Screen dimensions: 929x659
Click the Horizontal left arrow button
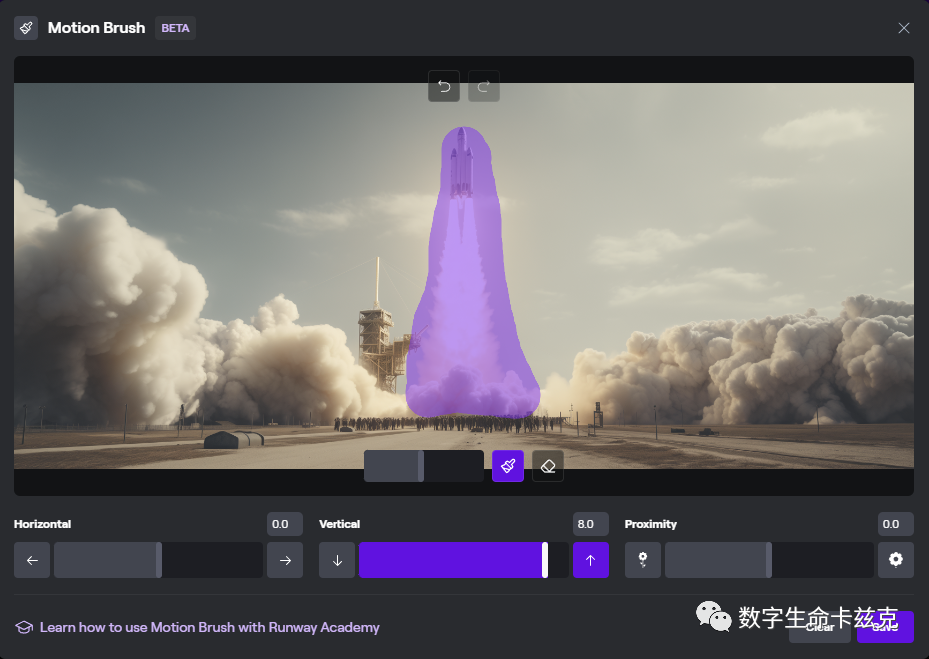[x=32, y=560]
